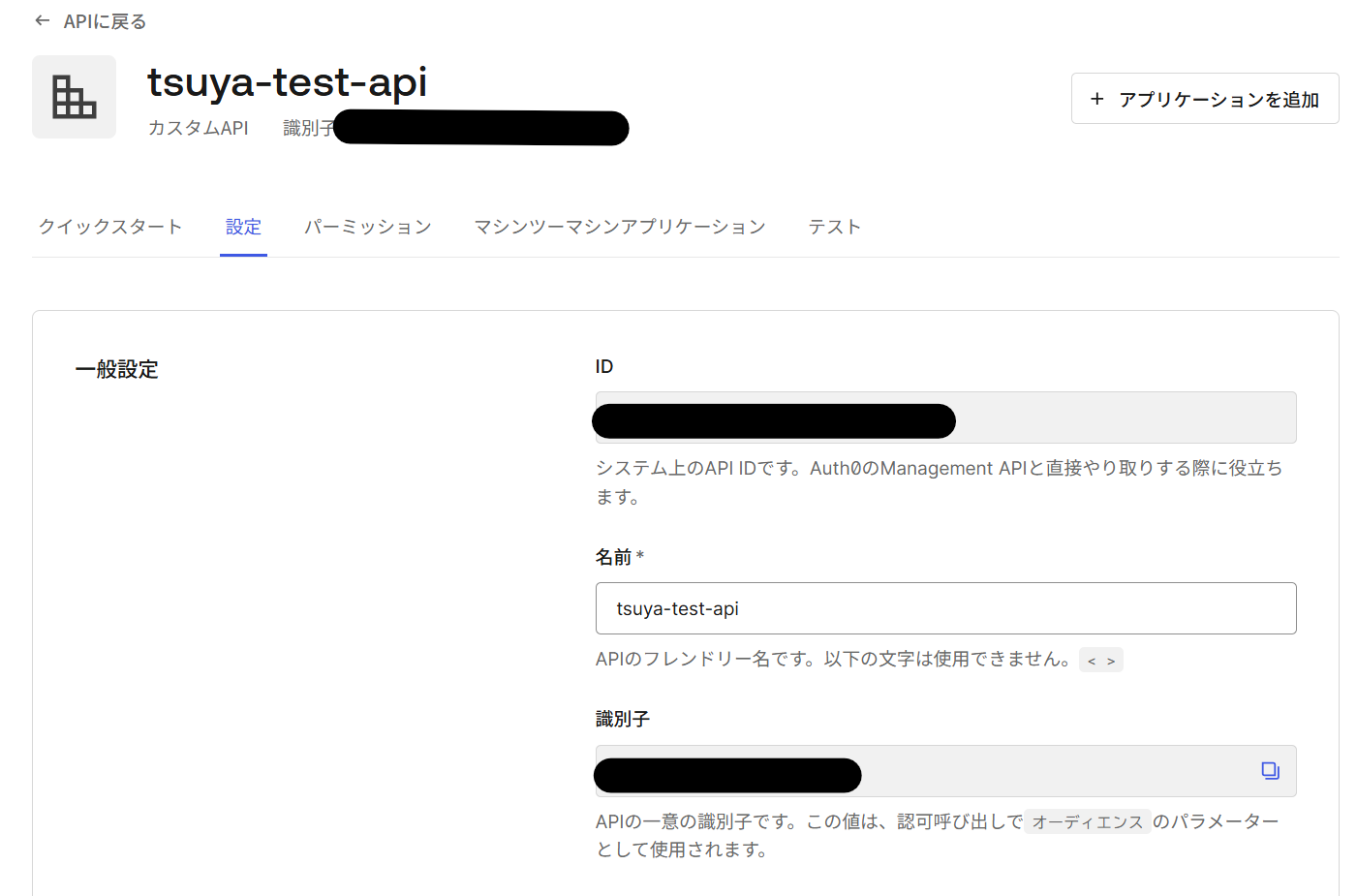Click inside the 名前 input field

(945, 608)
